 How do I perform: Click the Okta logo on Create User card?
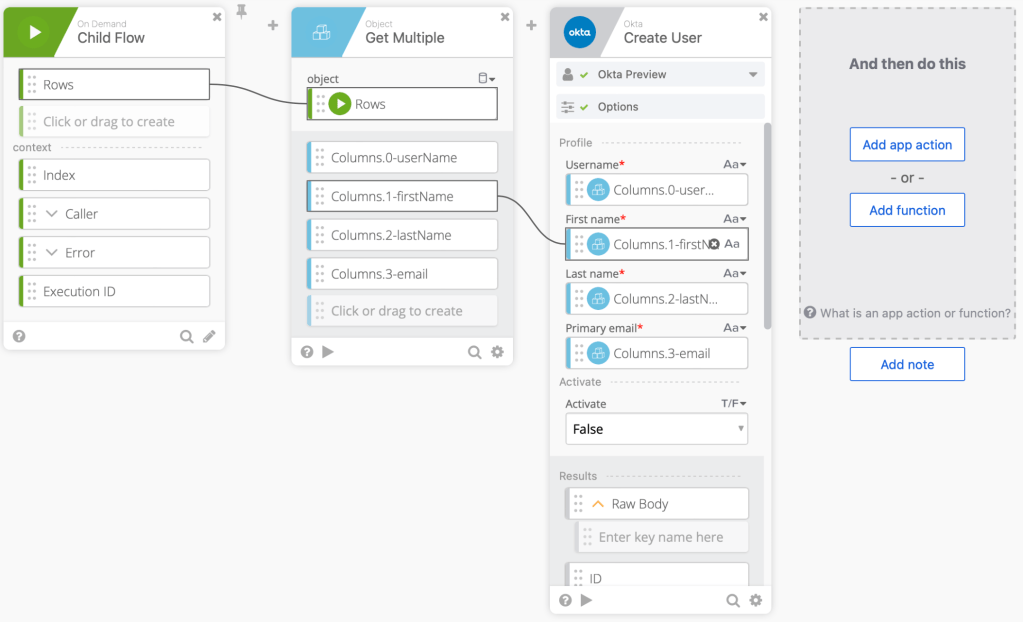coord(579,31)
